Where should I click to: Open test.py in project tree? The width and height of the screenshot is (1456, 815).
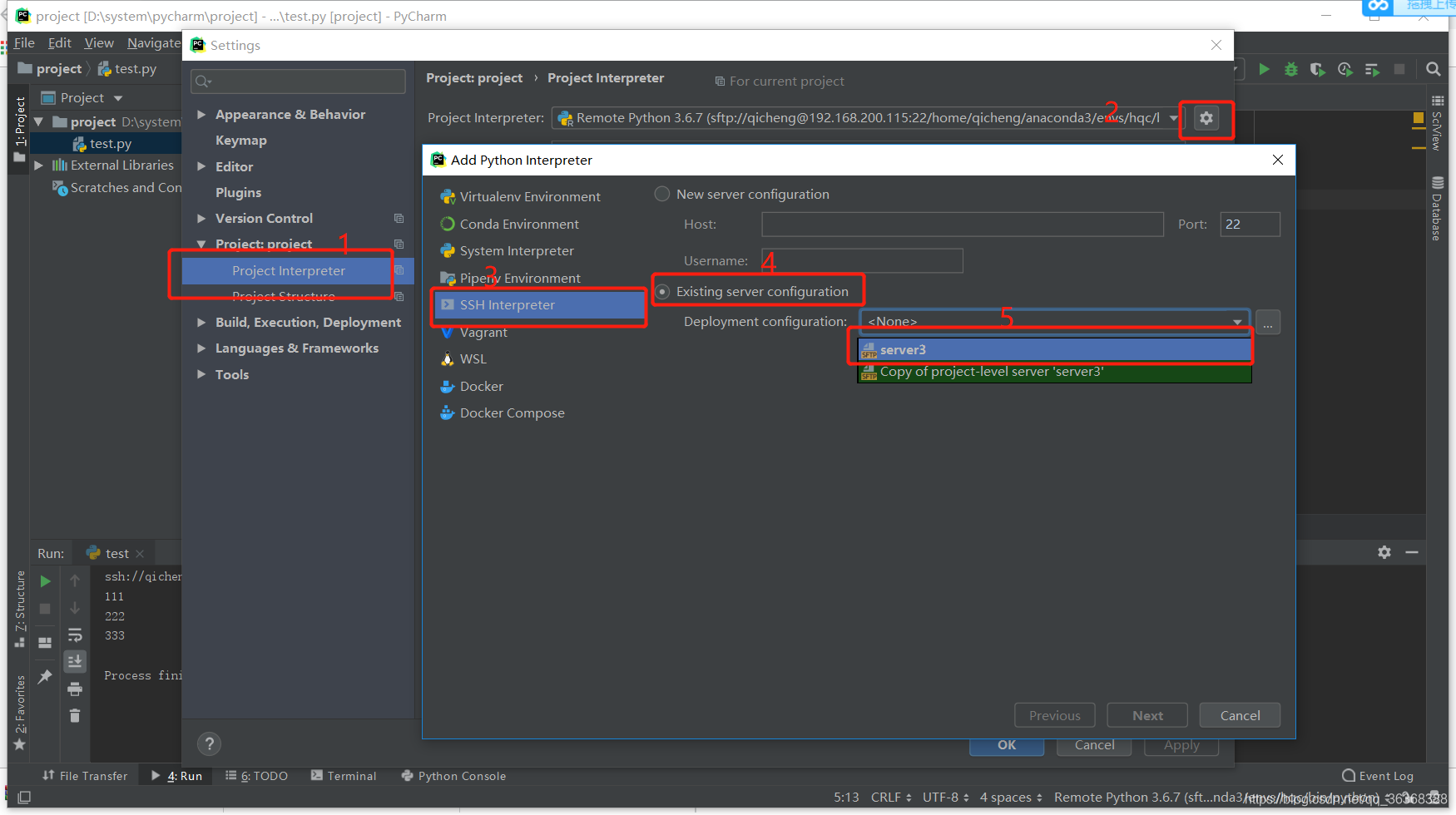click(110, 144)
